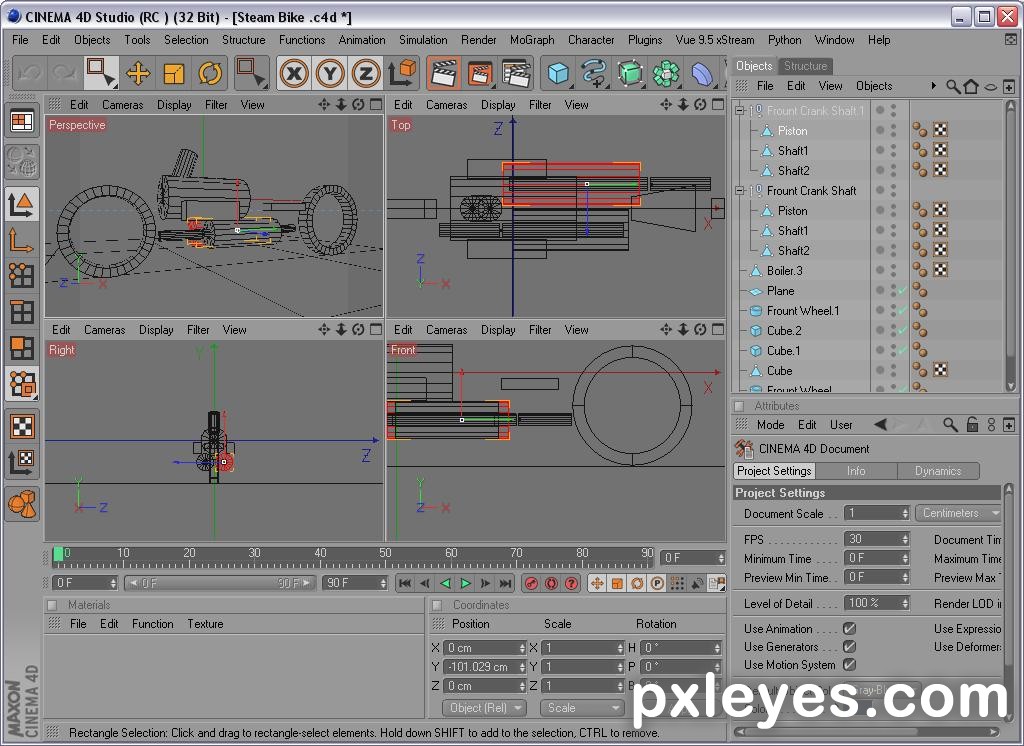Viewport: 1024px width, 746px height.
Task: Lock the Attributes panel
Action: [972, 425]
